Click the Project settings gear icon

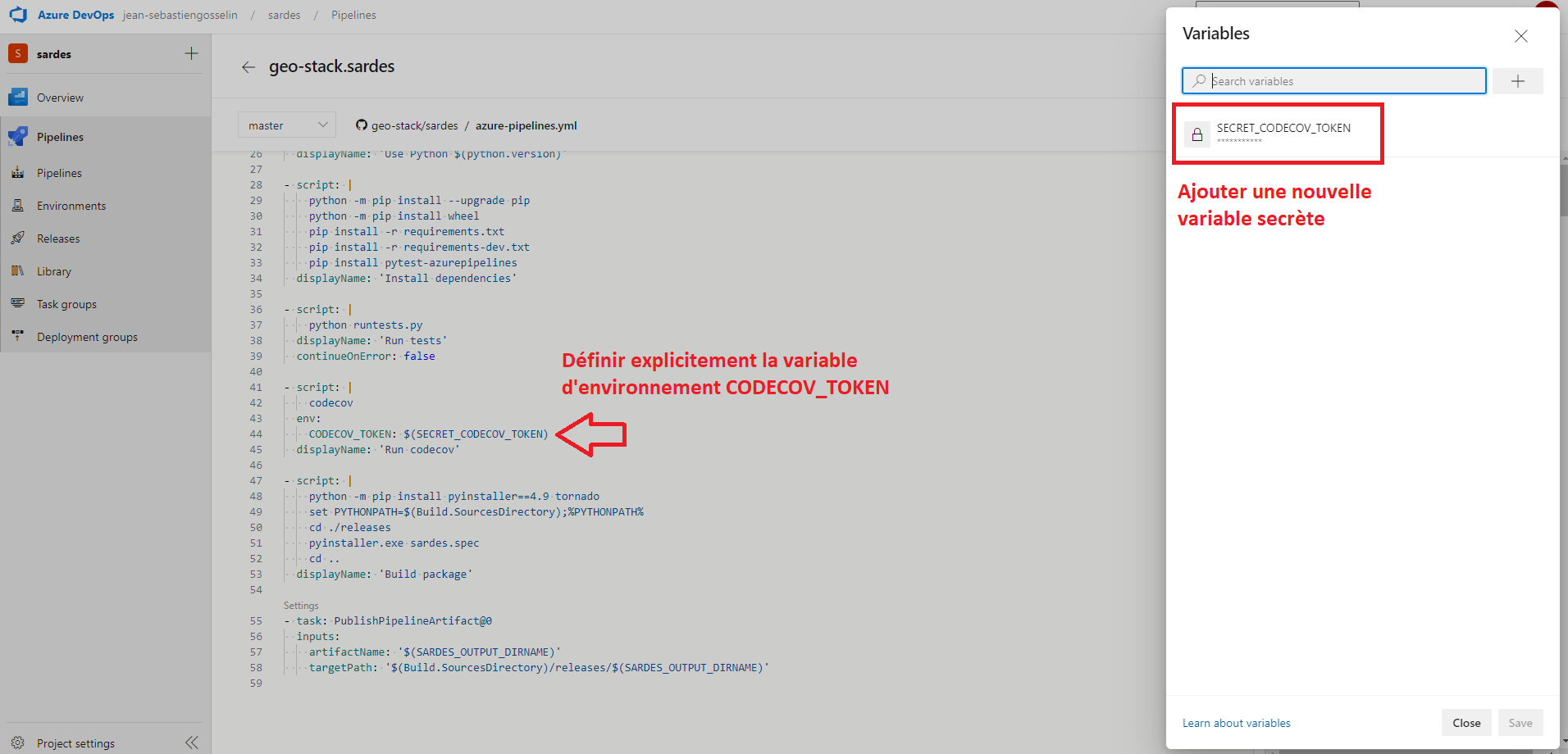click(x=18, y=743)
